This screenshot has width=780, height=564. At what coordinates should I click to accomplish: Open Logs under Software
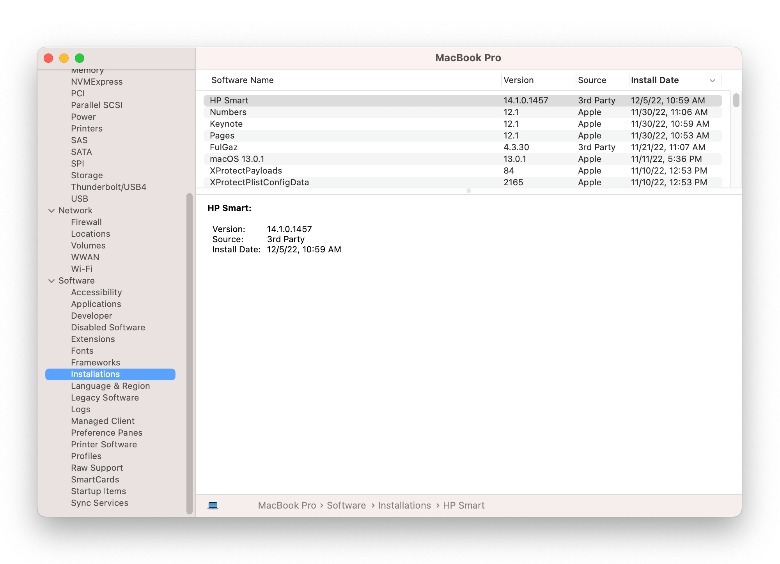point(81,409)
